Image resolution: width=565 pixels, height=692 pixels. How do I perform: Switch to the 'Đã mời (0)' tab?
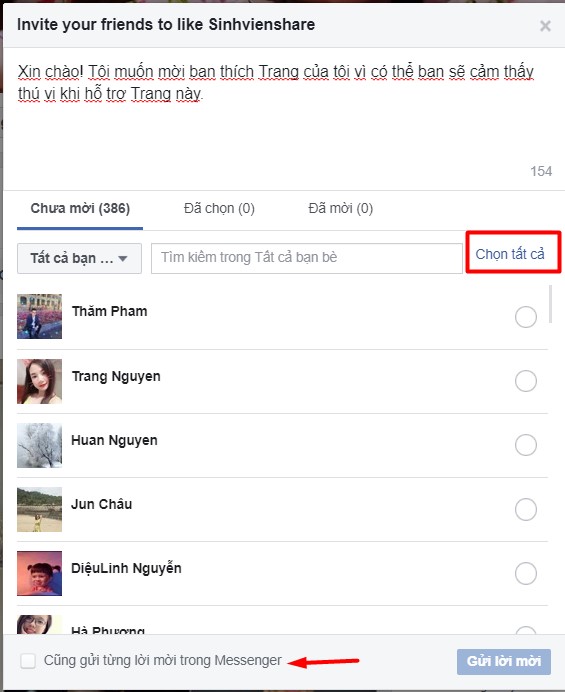tap(341, 208)
